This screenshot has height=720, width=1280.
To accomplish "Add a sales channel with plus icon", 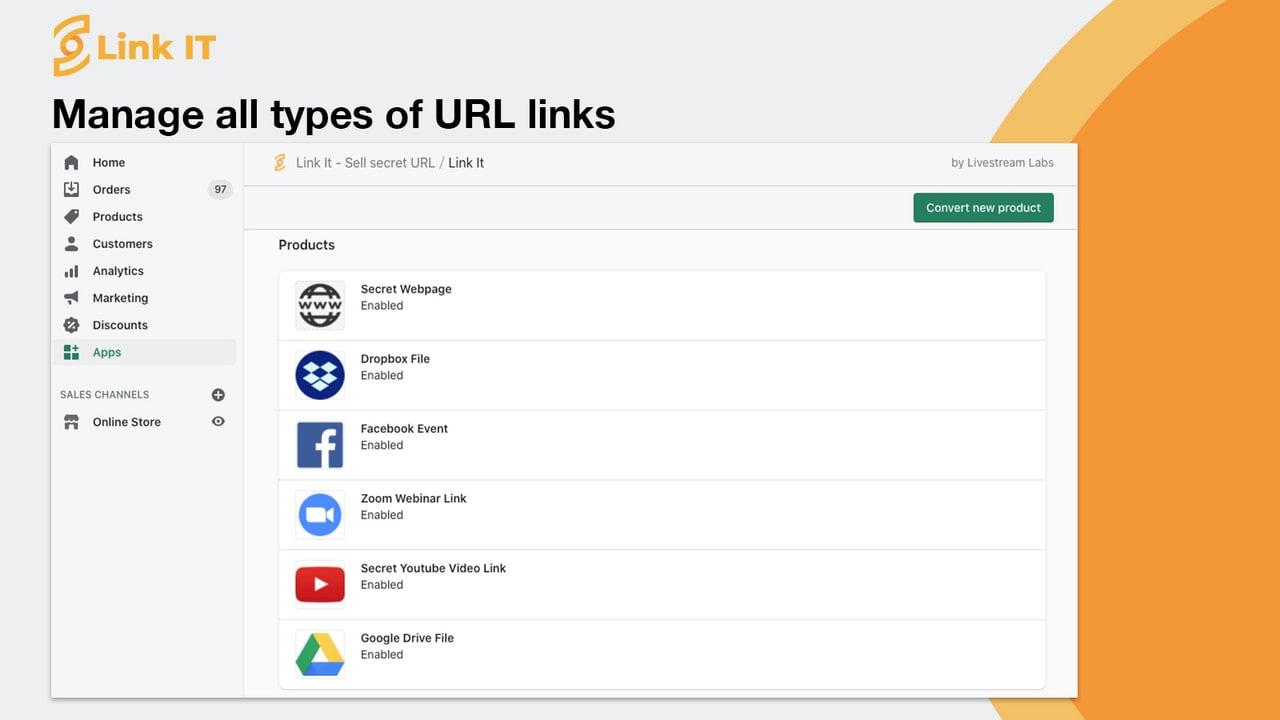I will click(218, 395).
